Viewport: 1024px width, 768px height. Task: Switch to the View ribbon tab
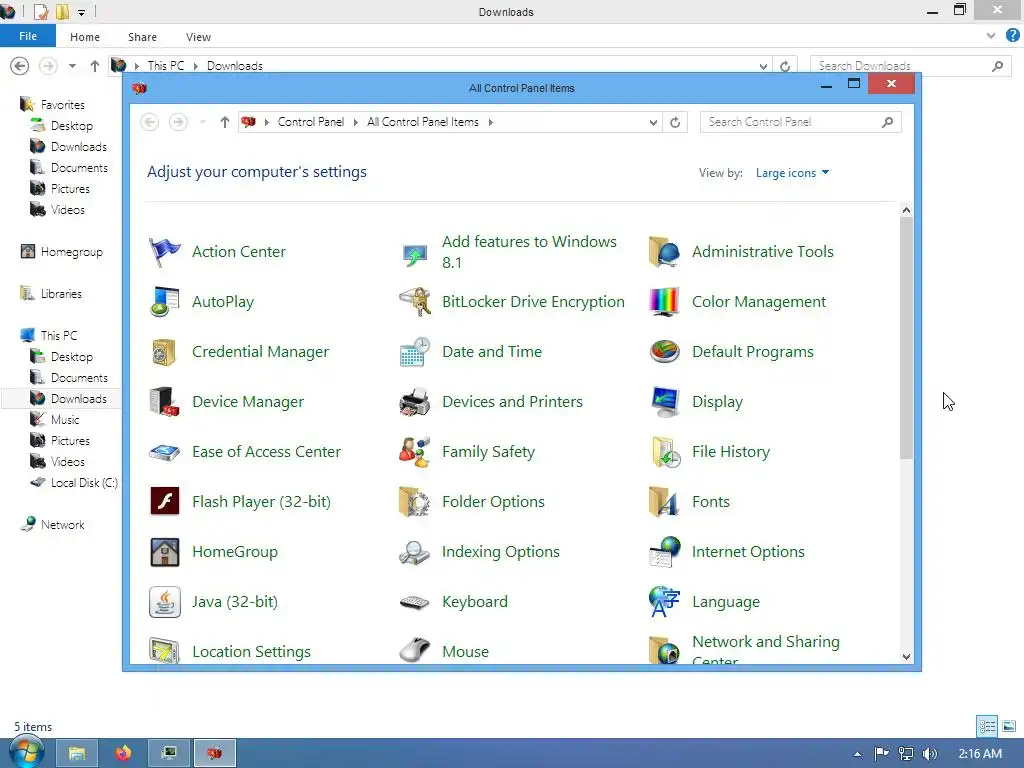point(198,37)
